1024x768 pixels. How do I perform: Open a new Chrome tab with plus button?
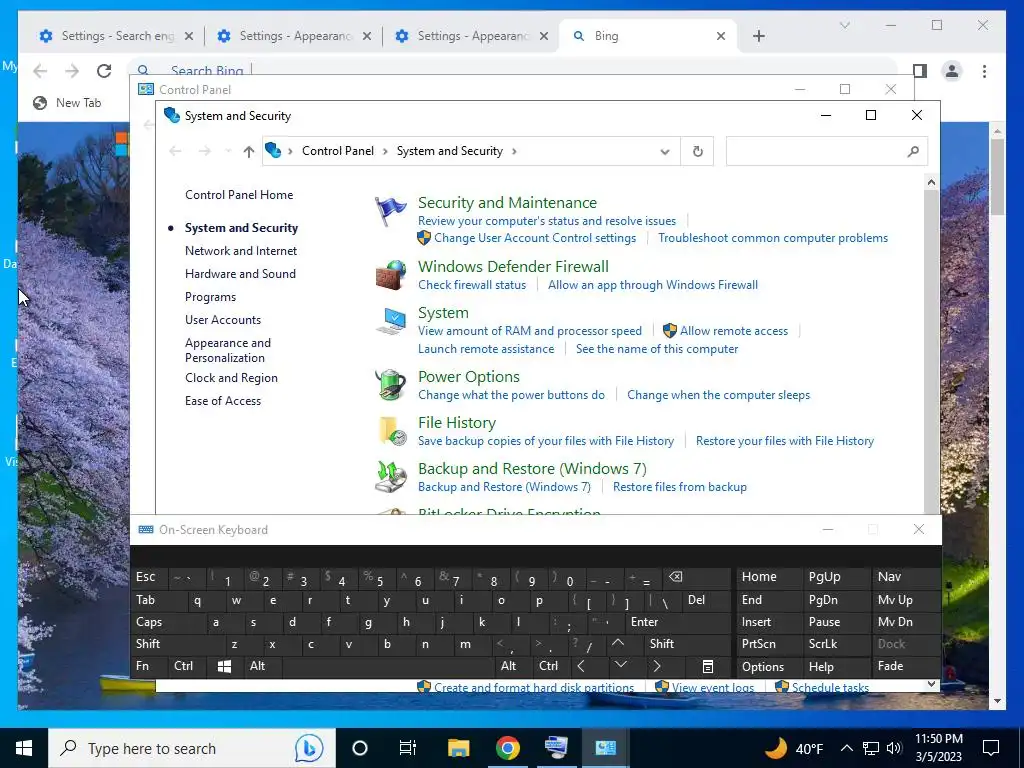point(759,36)
